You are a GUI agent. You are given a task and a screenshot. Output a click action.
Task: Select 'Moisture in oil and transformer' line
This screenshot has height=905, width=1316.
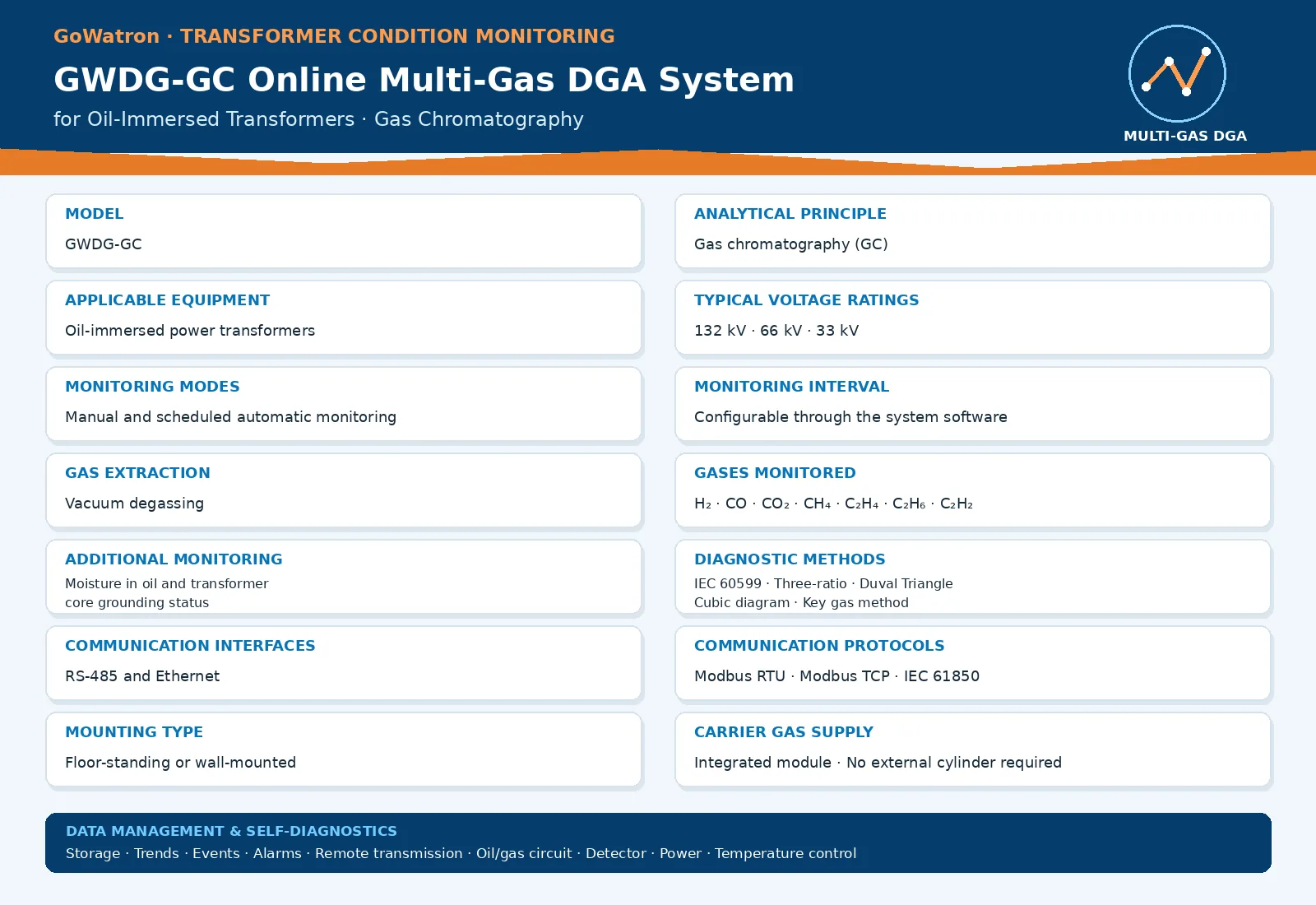tap(167, 583)
